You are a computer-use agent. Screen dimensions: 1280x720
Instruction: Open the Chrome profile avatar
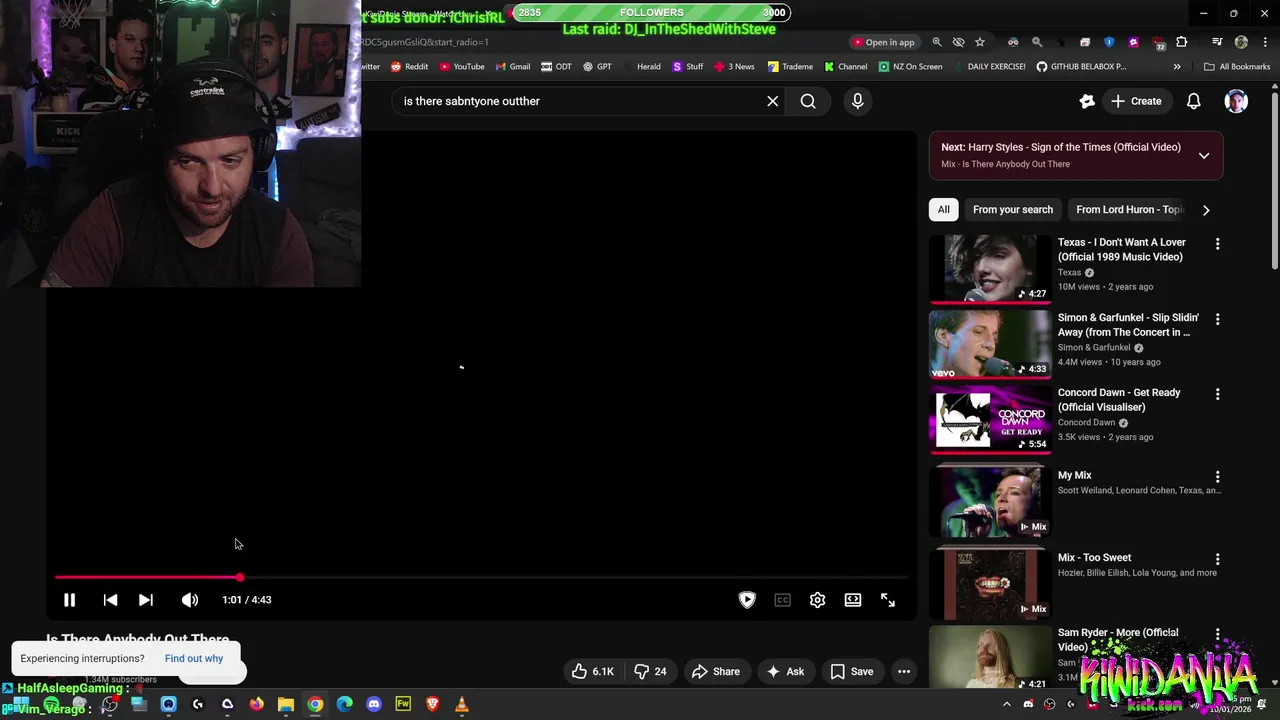tap(1241, 42)
